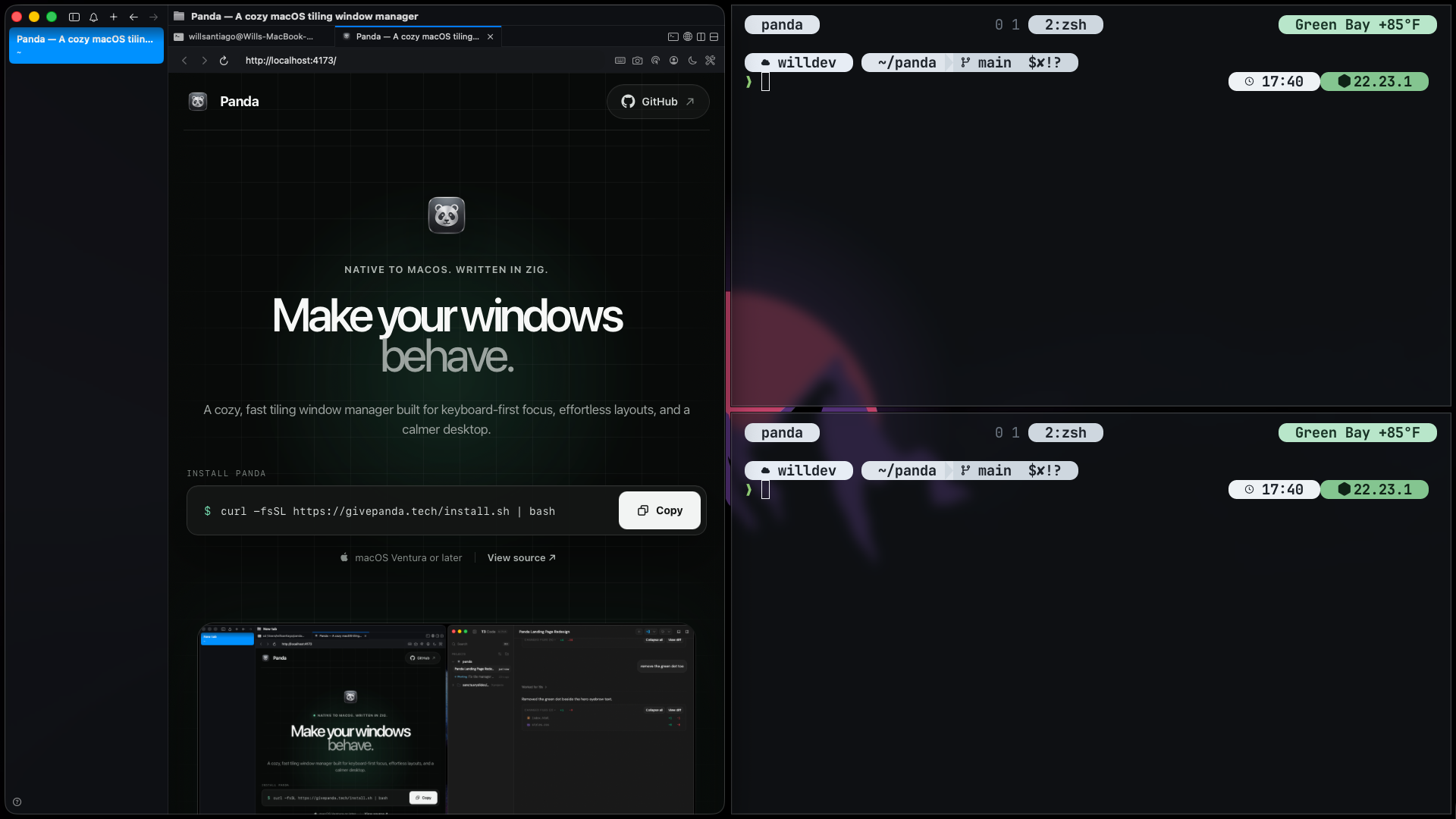The height and width of the screenshot is (819, 1456).
Task: Focus the bottom terminal prompt cursor
Action: click(766, 490)
